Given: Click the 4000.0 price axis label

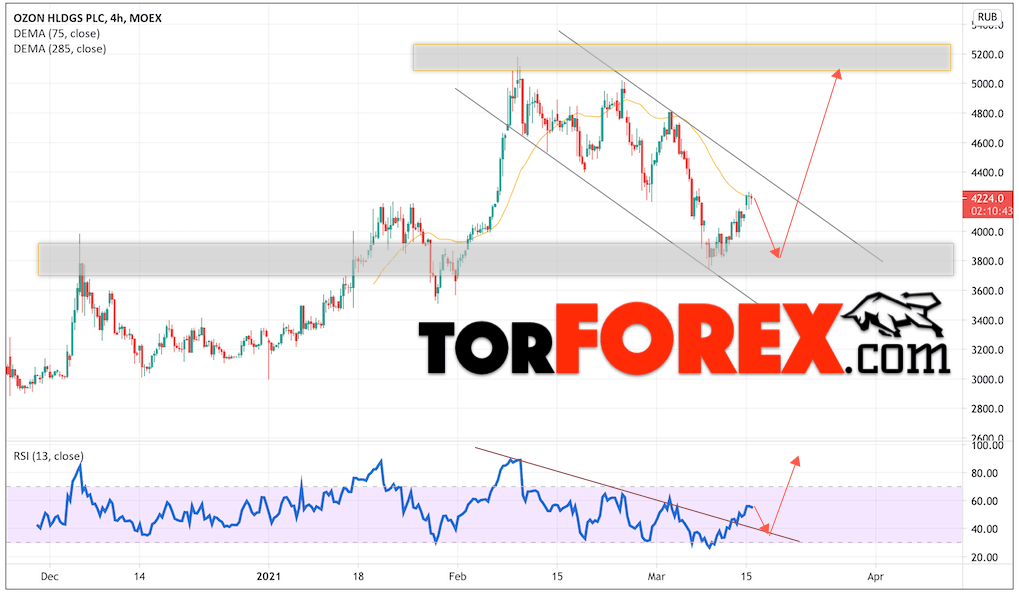Looking at the screenshot, I should pyautogui.click(x=987, y=232).
